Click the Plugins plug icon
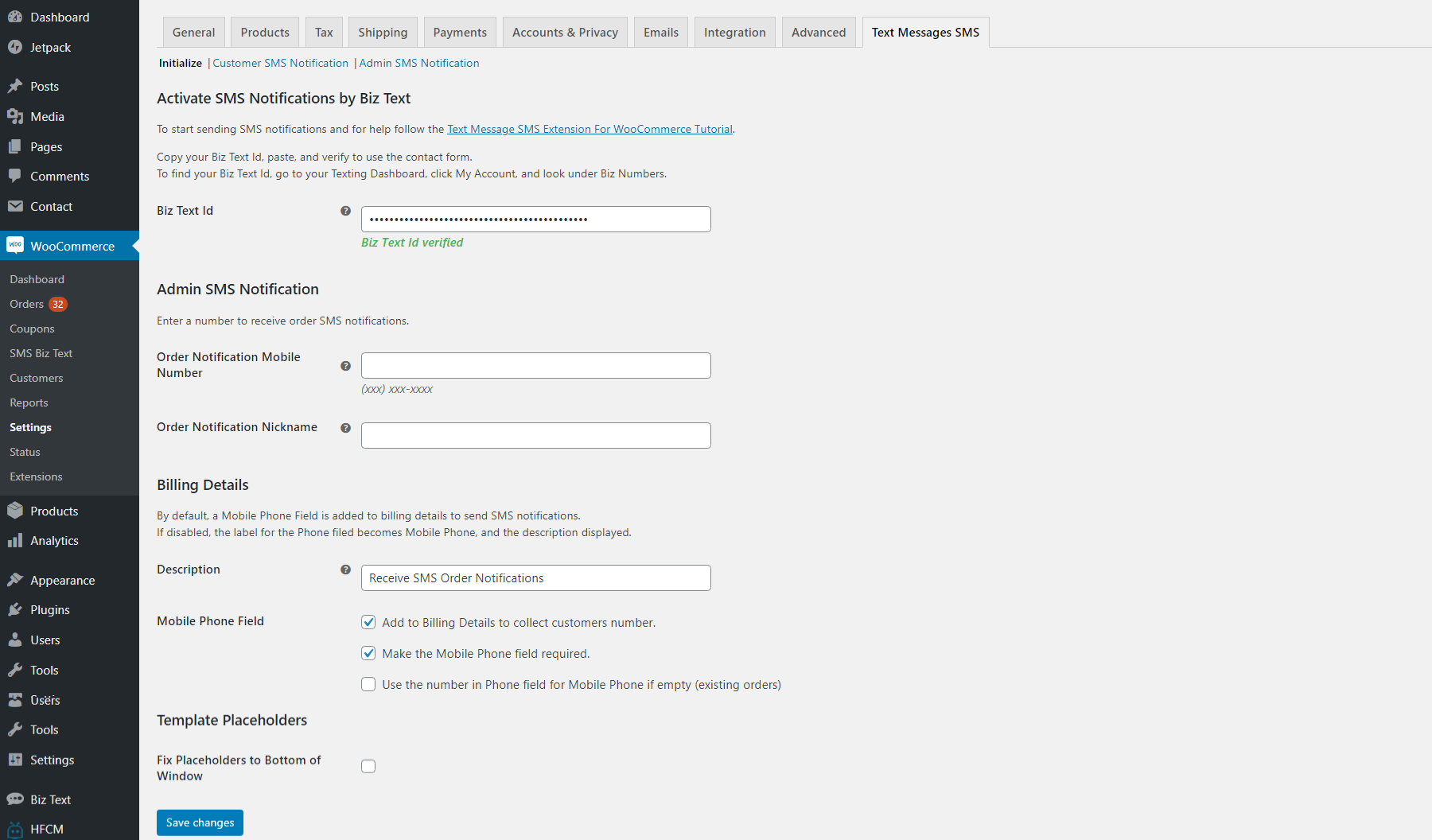The image size is (1432, 840). (15, 609)
